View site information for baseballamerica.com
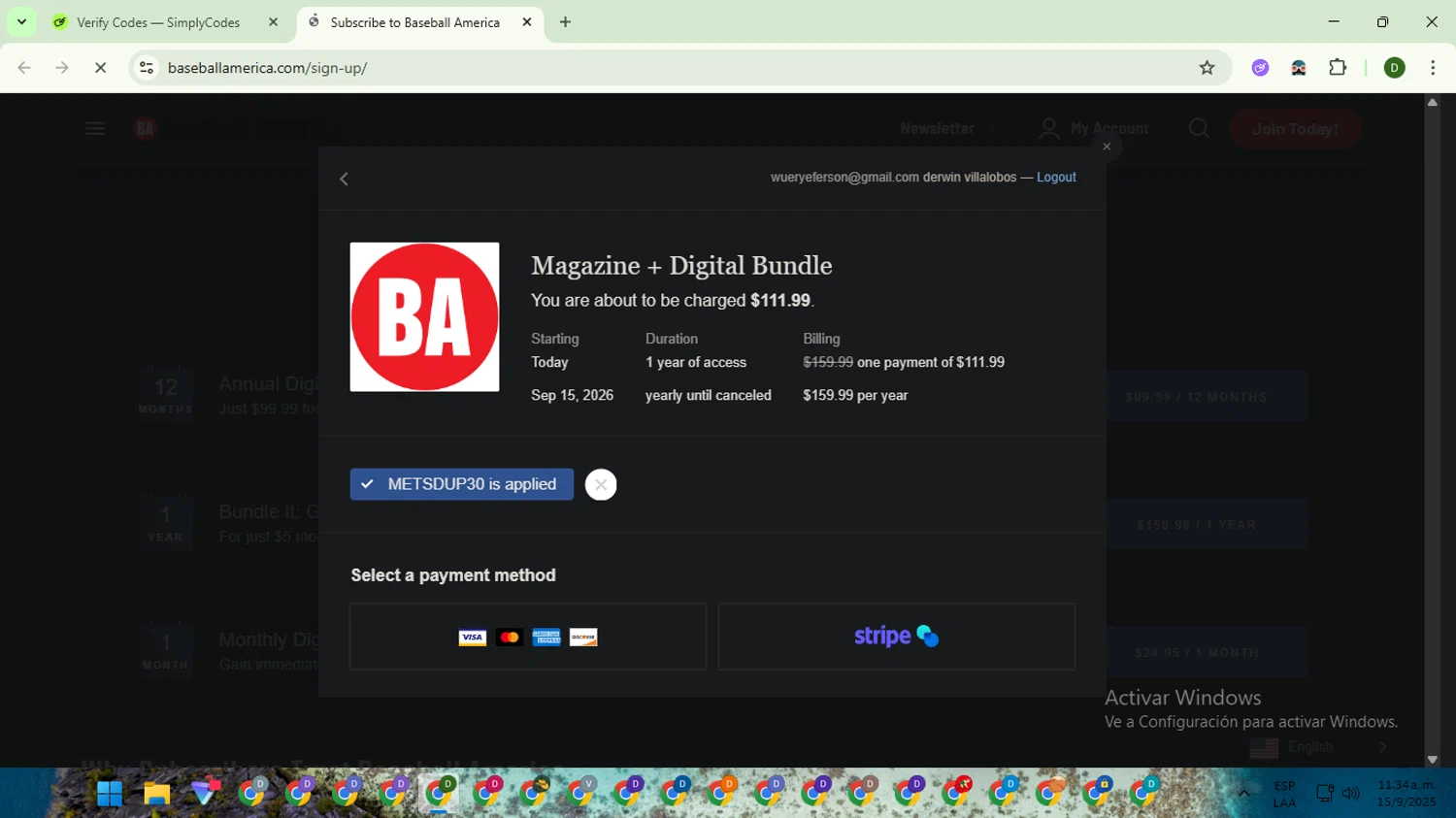The height and width of the screenshot is (818, 1456). click(x=147, y=68)
